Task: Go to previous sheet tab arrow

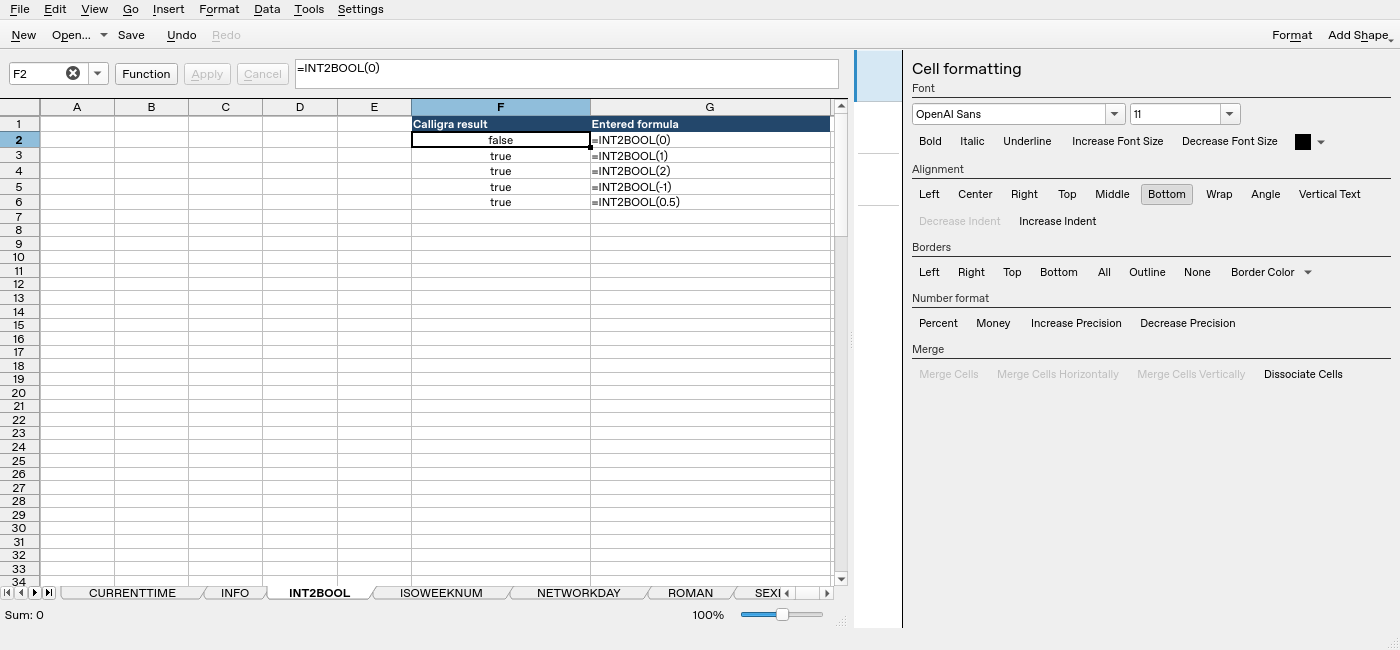Action: click(x=21, y=593)
